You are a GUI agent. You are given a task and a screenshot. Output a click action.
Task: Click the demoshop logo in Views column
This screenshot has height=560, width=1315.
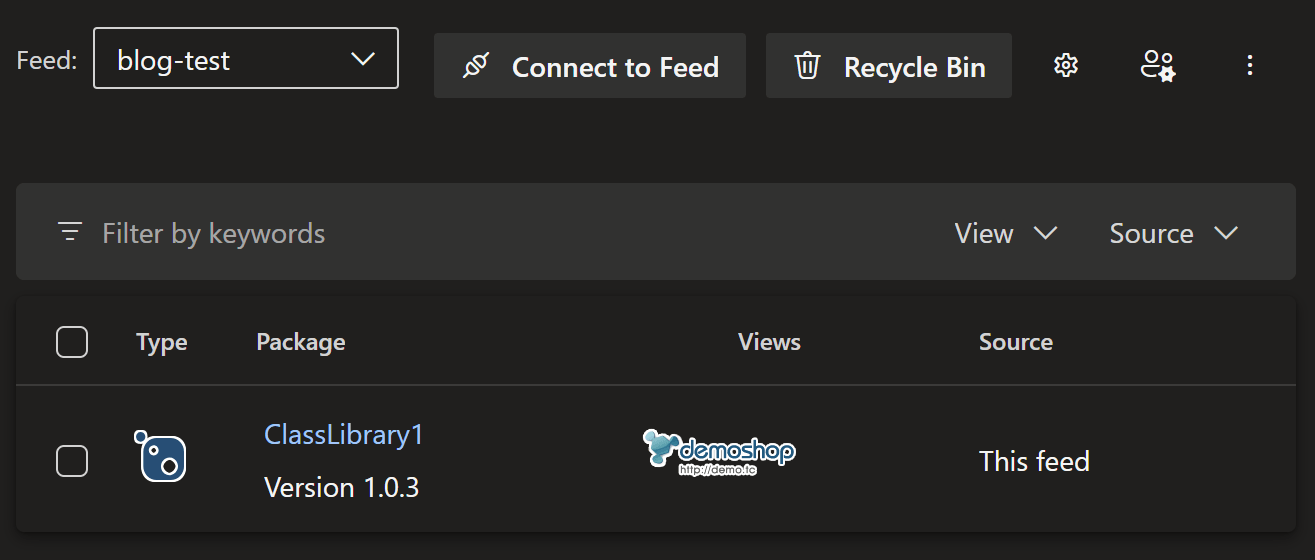[x=719, y=452]
